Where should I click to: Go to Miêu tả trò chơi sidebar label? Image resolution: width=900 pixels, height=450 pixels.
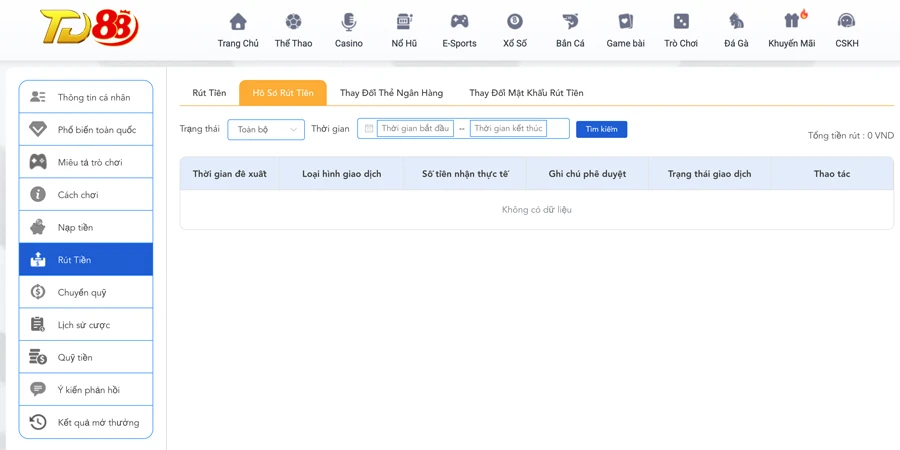coord(90,162)
